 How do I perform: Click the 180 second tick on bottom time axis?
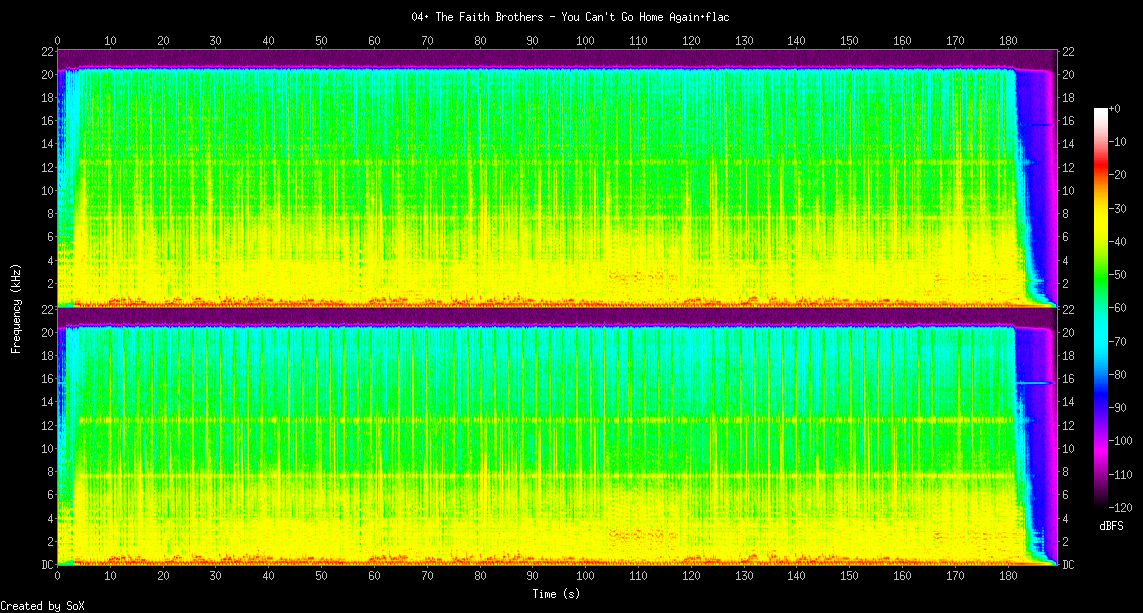(x=1008, y=577)
